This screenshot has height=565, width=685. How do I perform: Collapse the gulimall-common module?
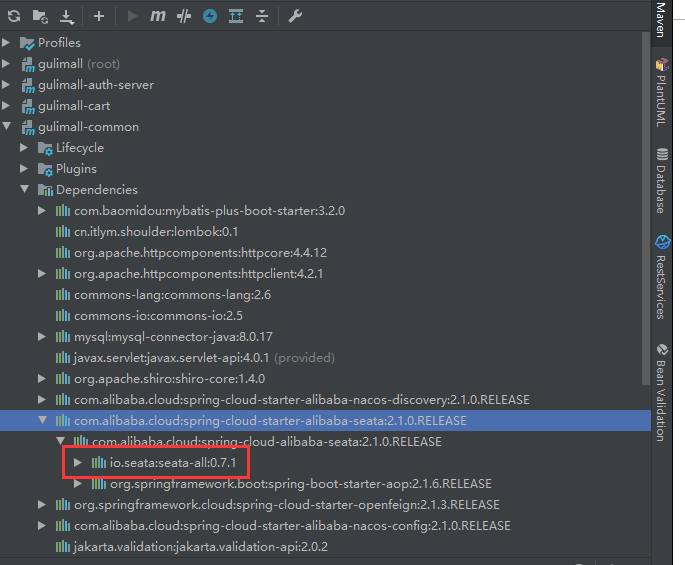7,126
